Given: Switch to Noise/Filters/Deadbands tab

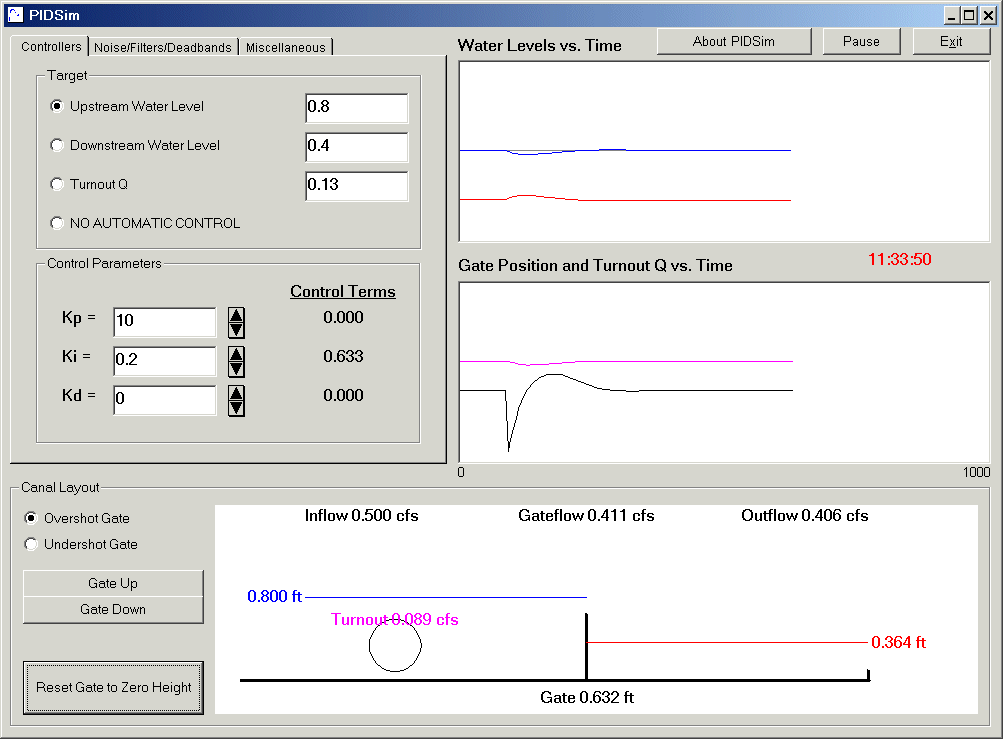Looking at the screenshot, I should coord(163,47).
